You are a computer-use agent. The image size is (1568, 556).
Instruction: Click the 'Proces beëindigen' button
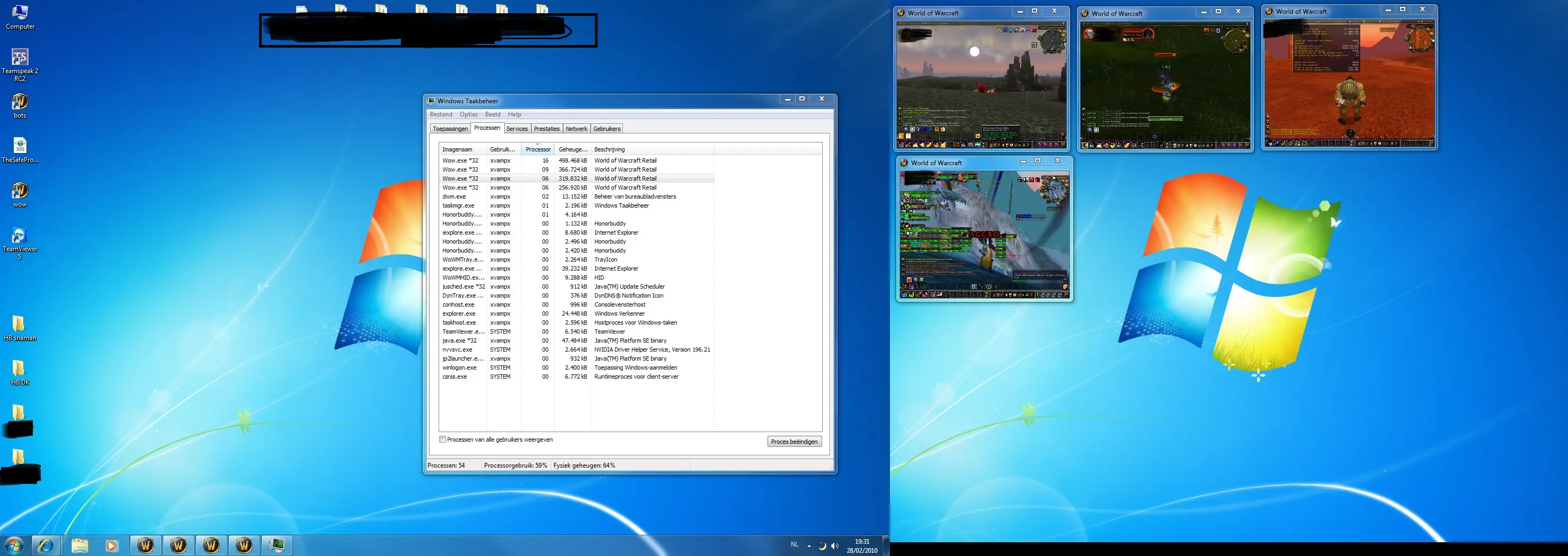[x=795, y=442]
